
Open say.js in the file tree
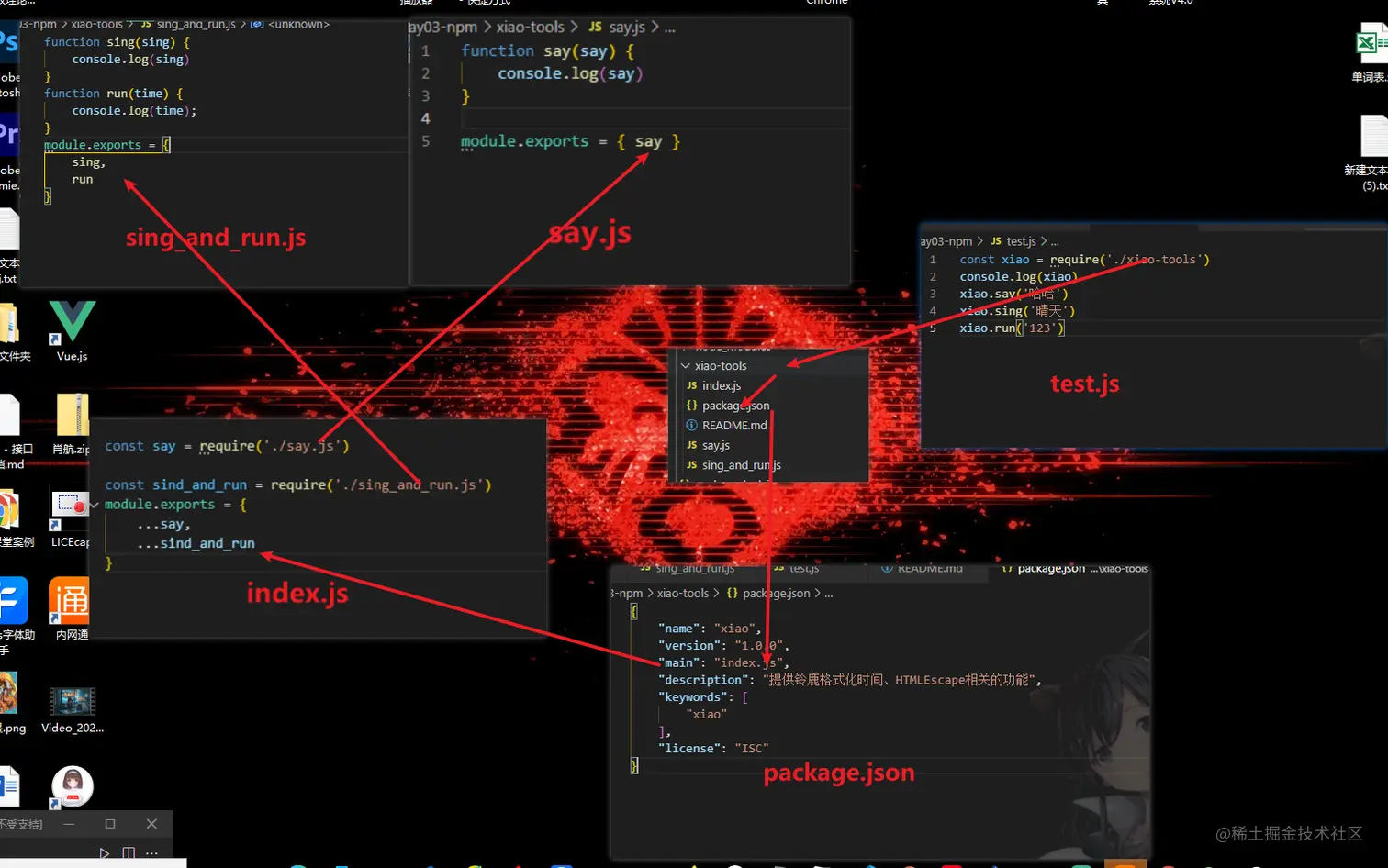716,445
